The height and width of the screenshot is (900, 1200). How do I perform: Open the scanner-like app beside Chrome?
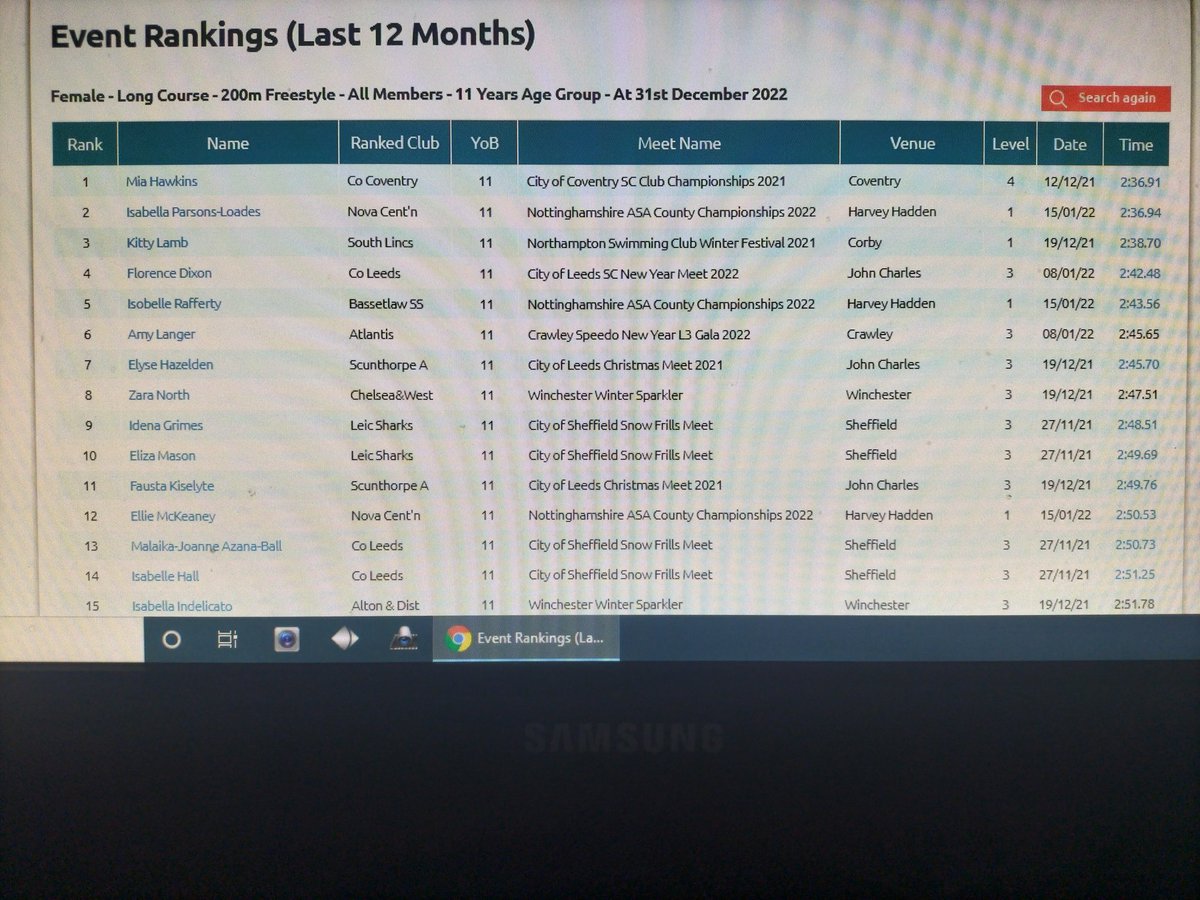tap(403, 639)
